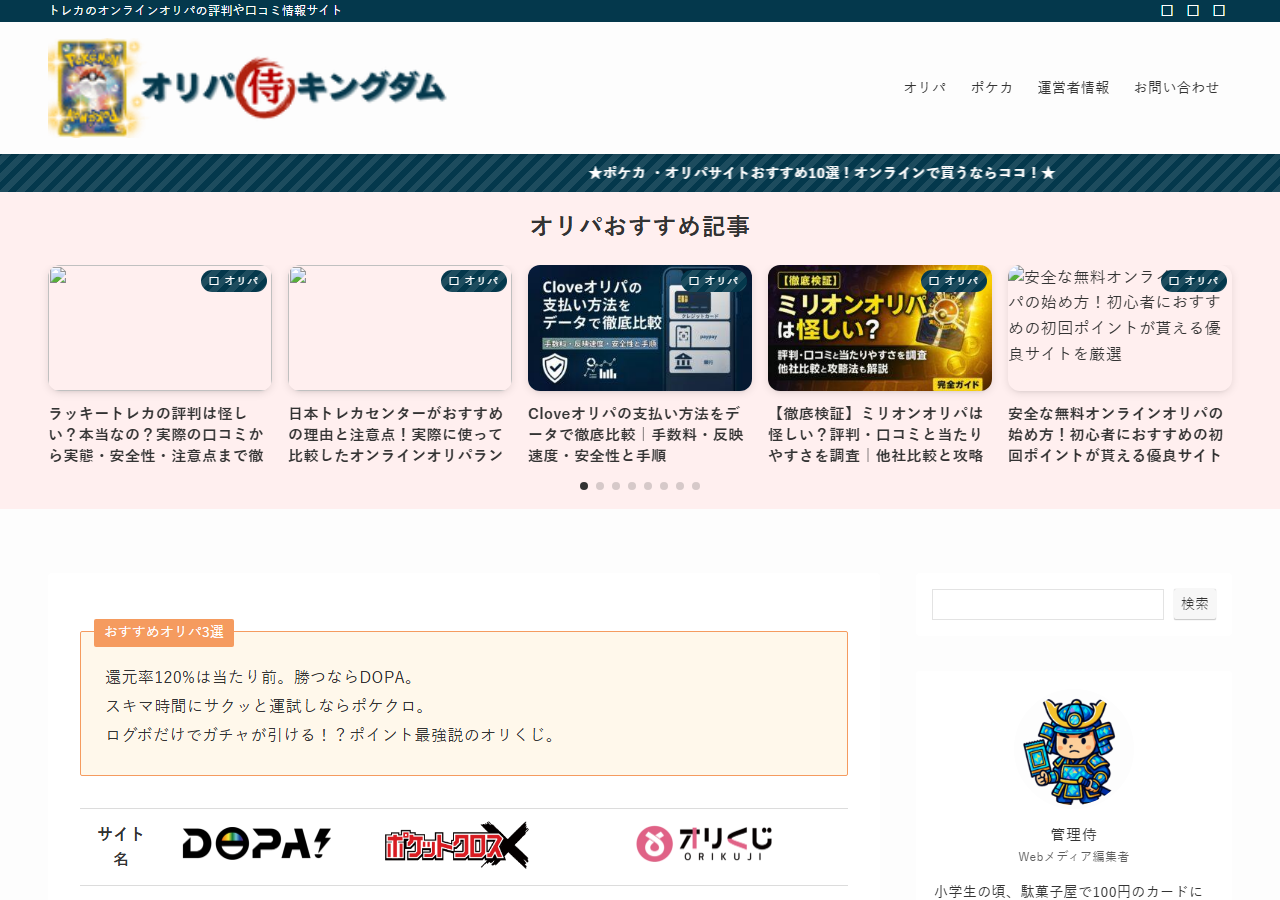Click the second header social icon
Screen dimensions: 1280x900
point(1193,11)
